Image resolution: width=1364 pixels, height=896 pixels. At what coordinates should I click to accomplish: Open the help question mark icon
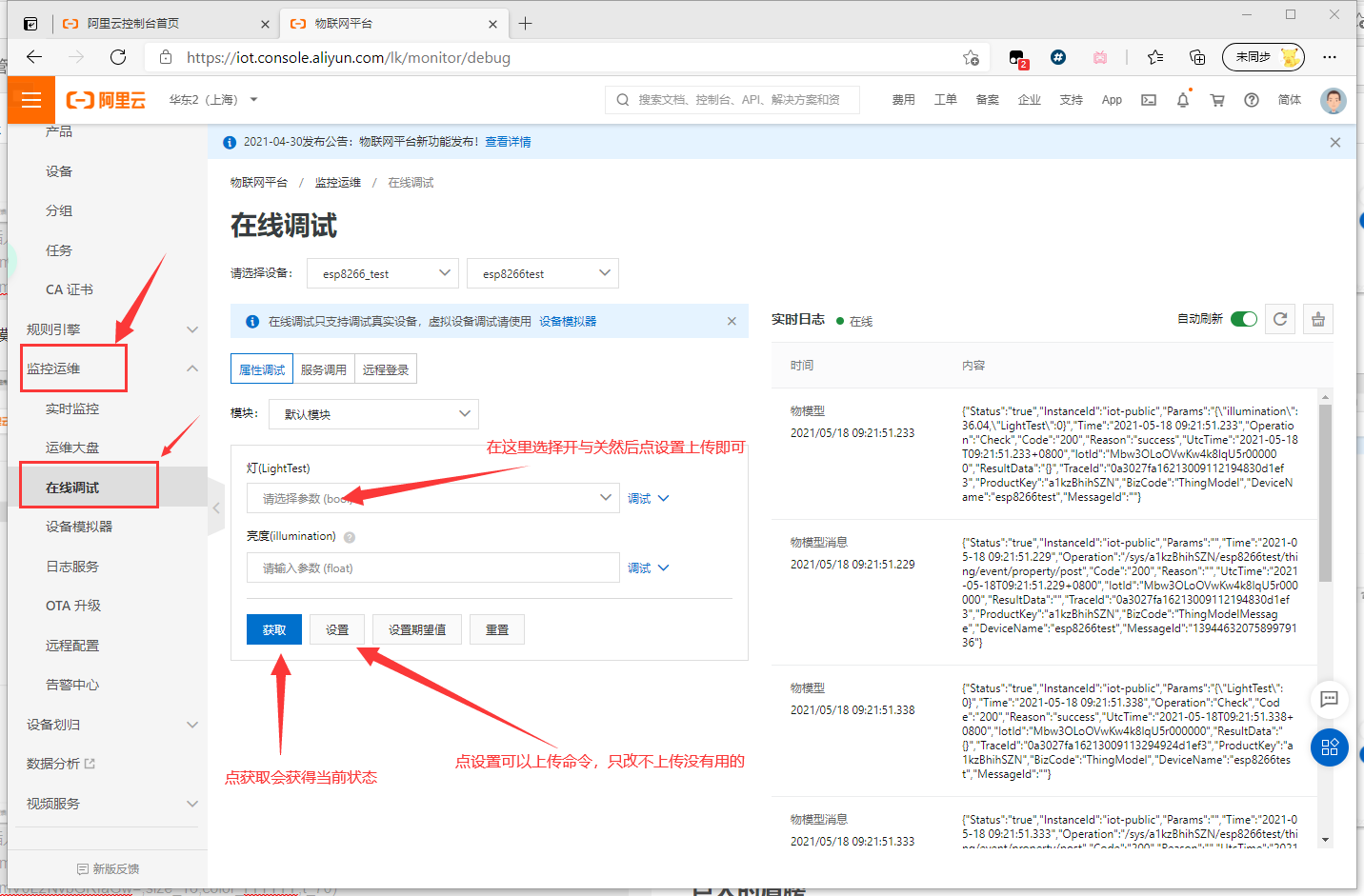pos(1252,100)
